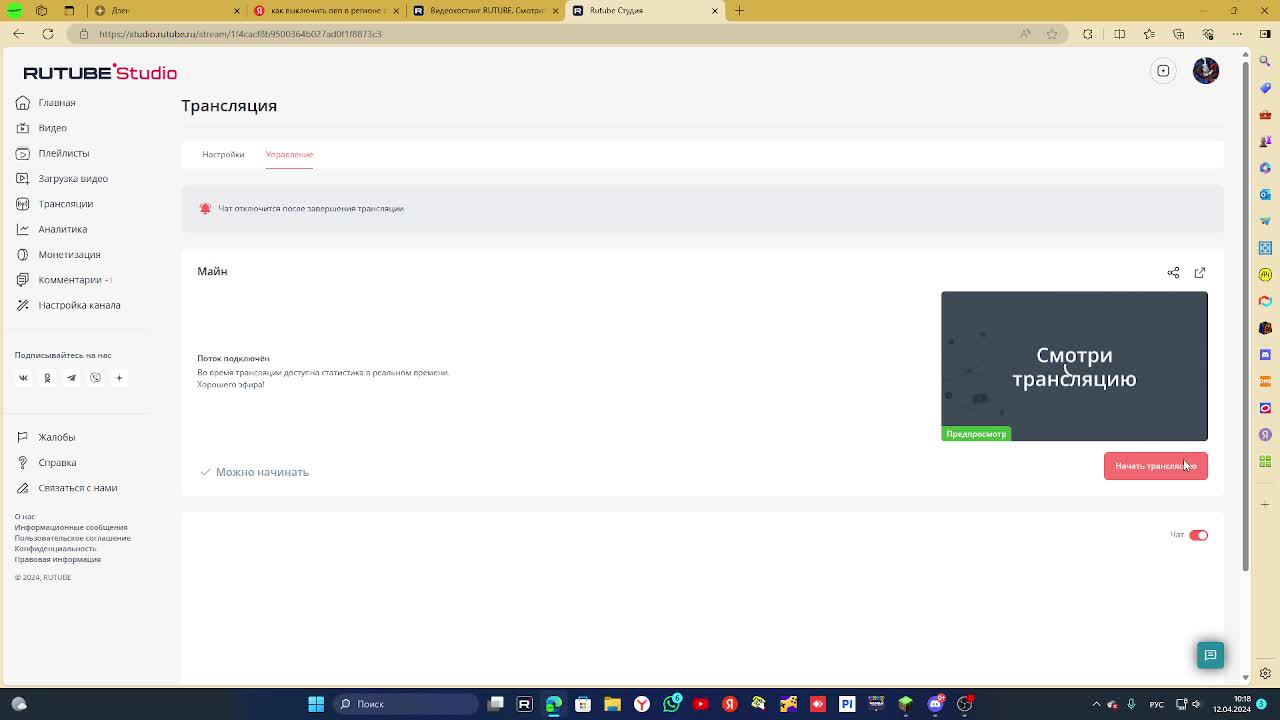The height and width of the screenshot is (720, 1280).
Task: Switch to the Настройки tab
Action: [x=223, y=154]
